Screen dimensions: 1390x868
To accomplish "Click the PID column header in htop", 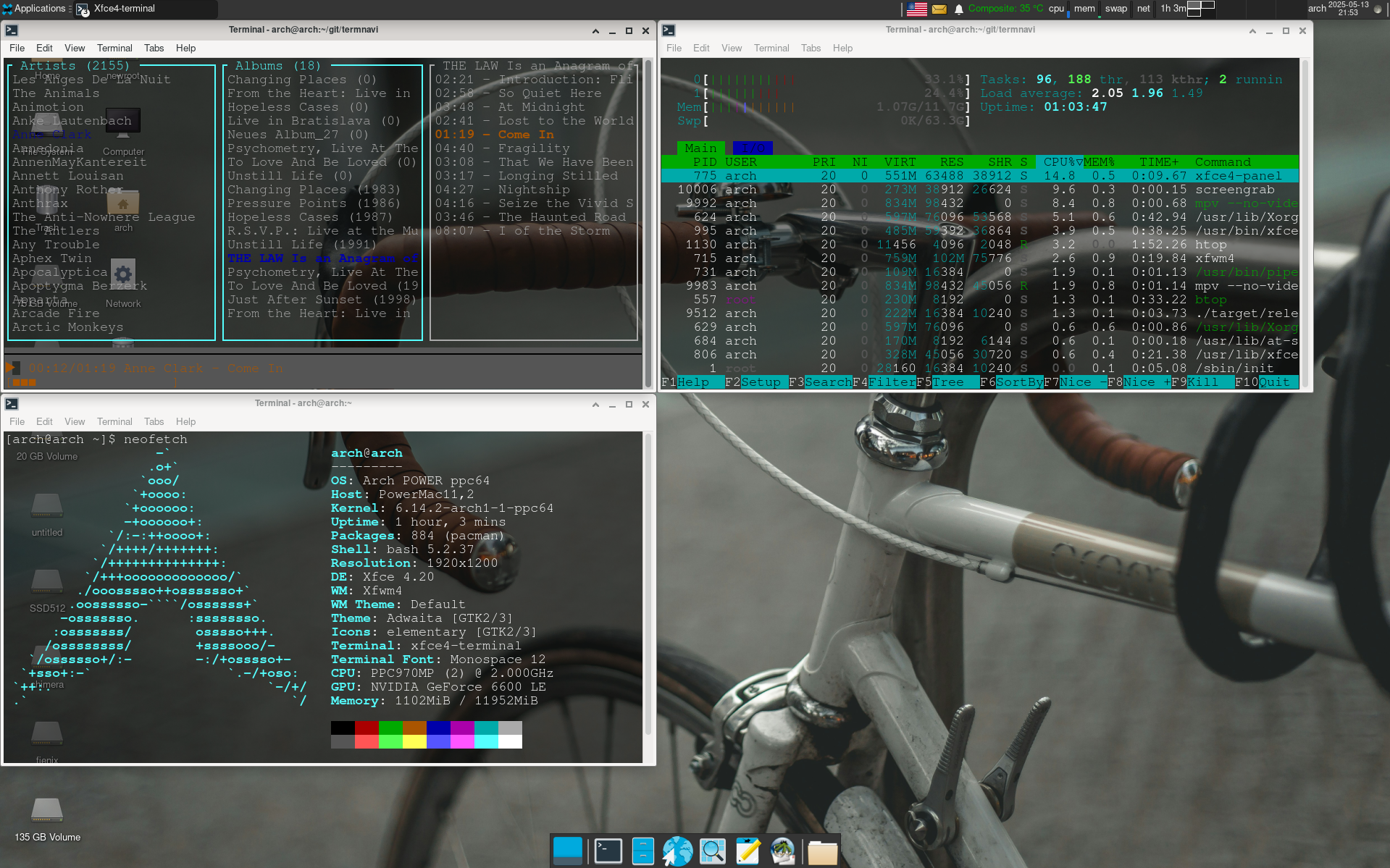I will pos(704,162).
